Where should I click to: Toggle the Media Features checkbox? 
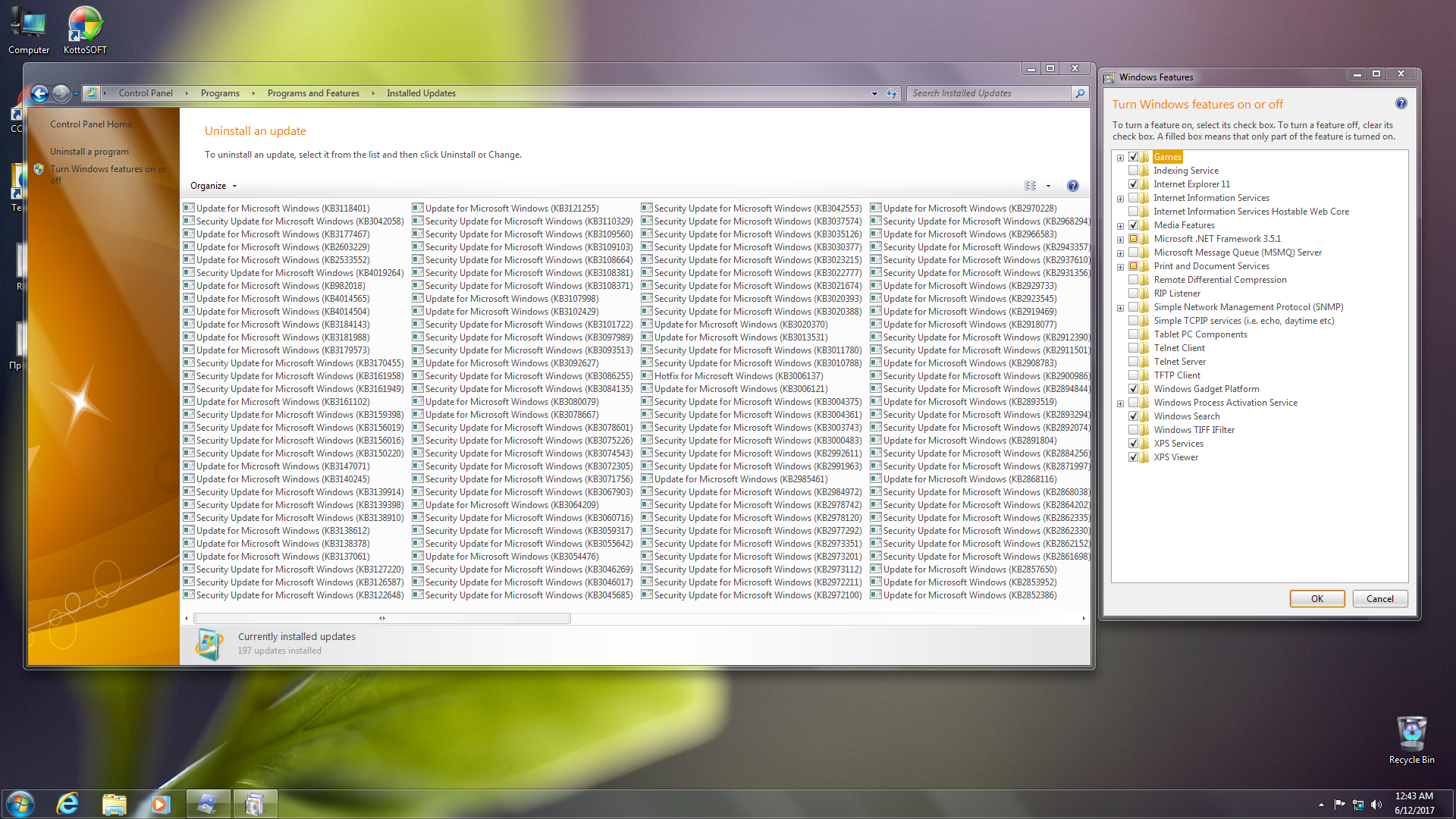pos(1133,225)
